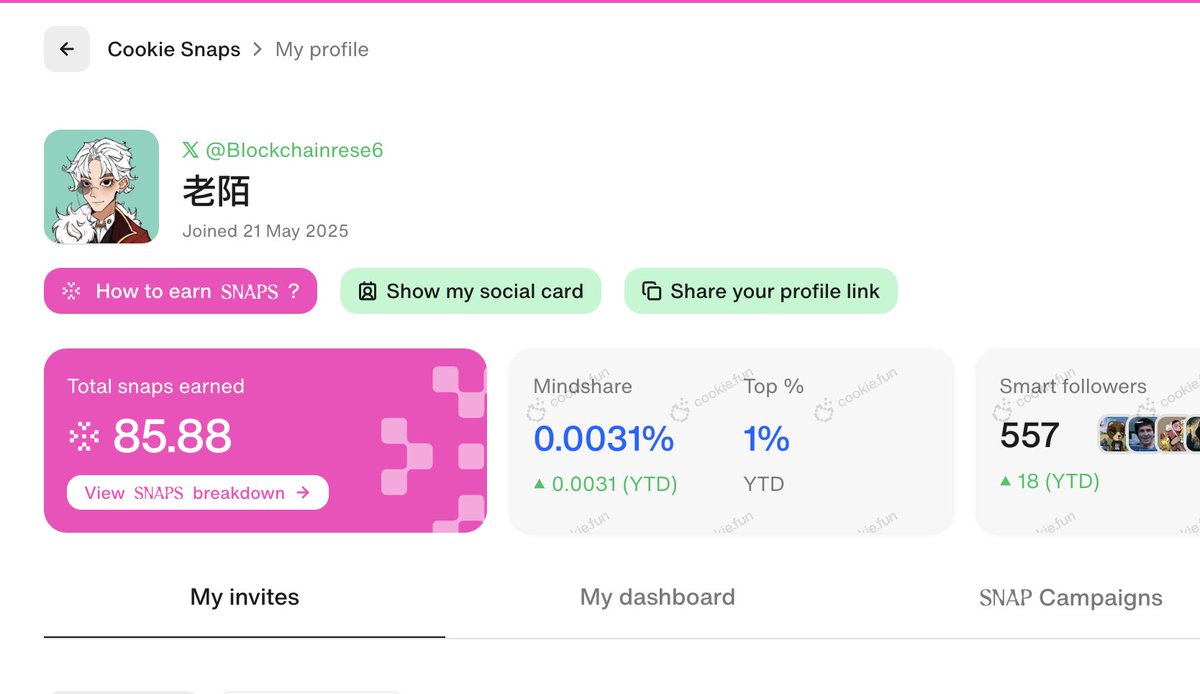Open the Cookie Snaps breadcrumb
Image resolution: width=1200 pixels, height=694 pixels.
[174, 49]
